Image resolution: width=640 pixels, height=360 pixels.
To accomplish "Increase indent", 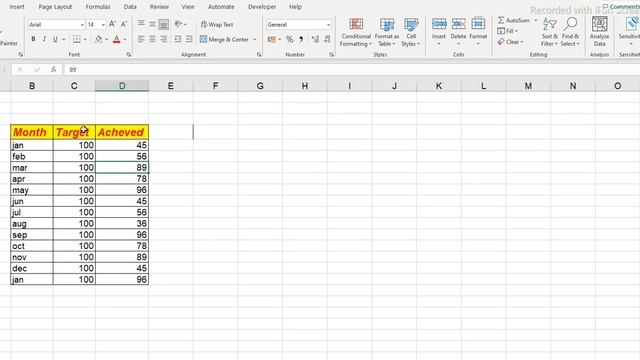I will point(189,39).
